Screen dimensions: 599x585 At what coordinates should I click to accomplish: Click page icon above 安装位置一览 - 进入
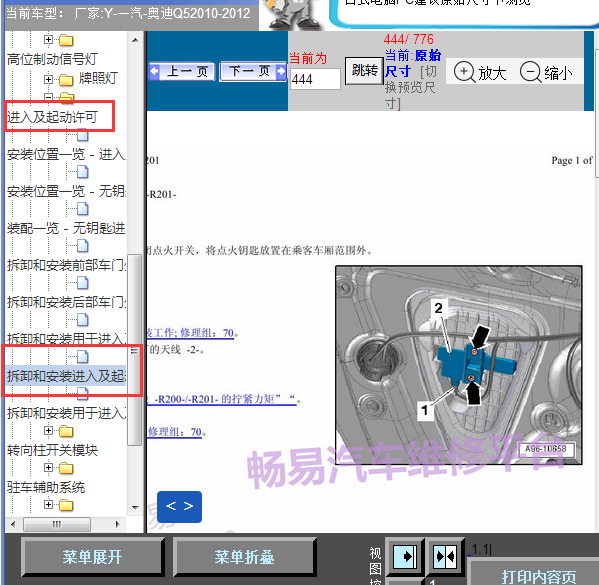coord(83,135)
